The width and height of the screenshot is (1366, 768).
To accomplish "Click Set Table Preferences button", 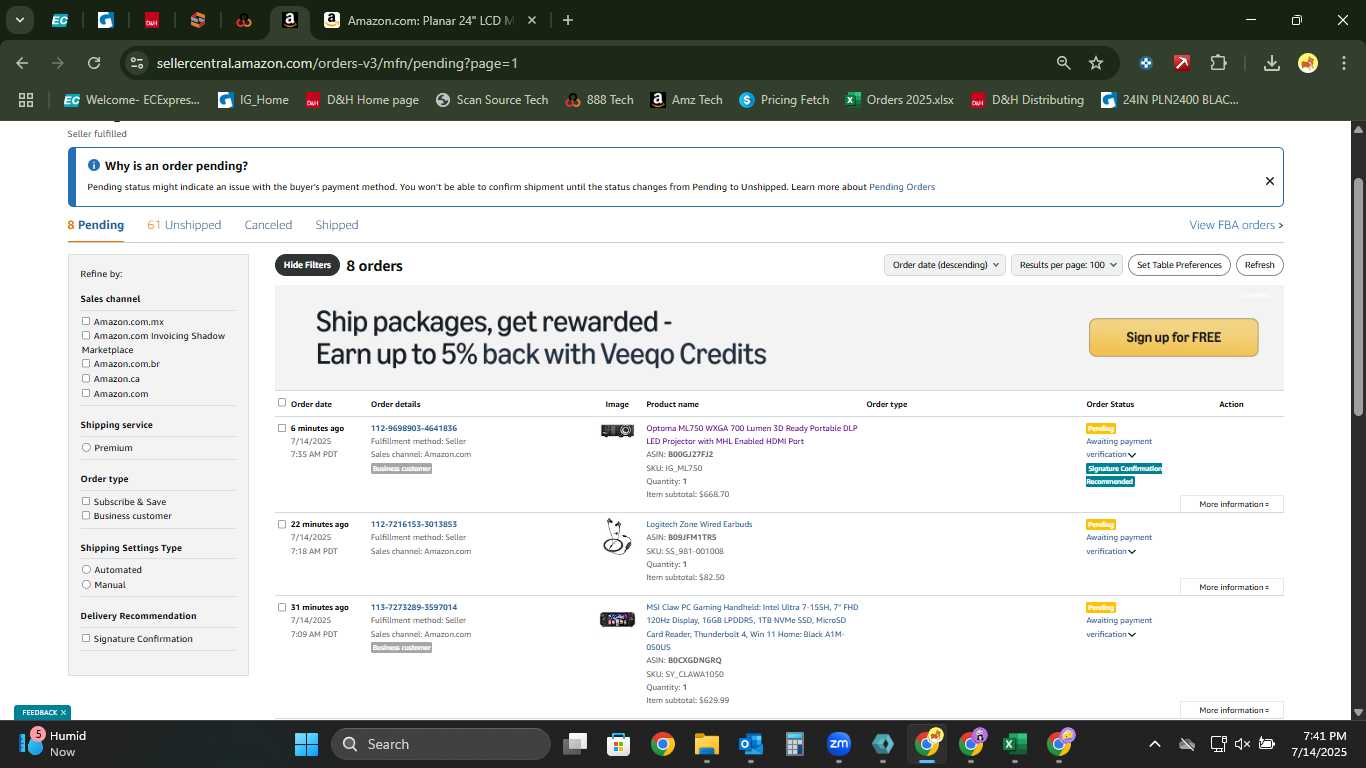I will coord(1180,265).
